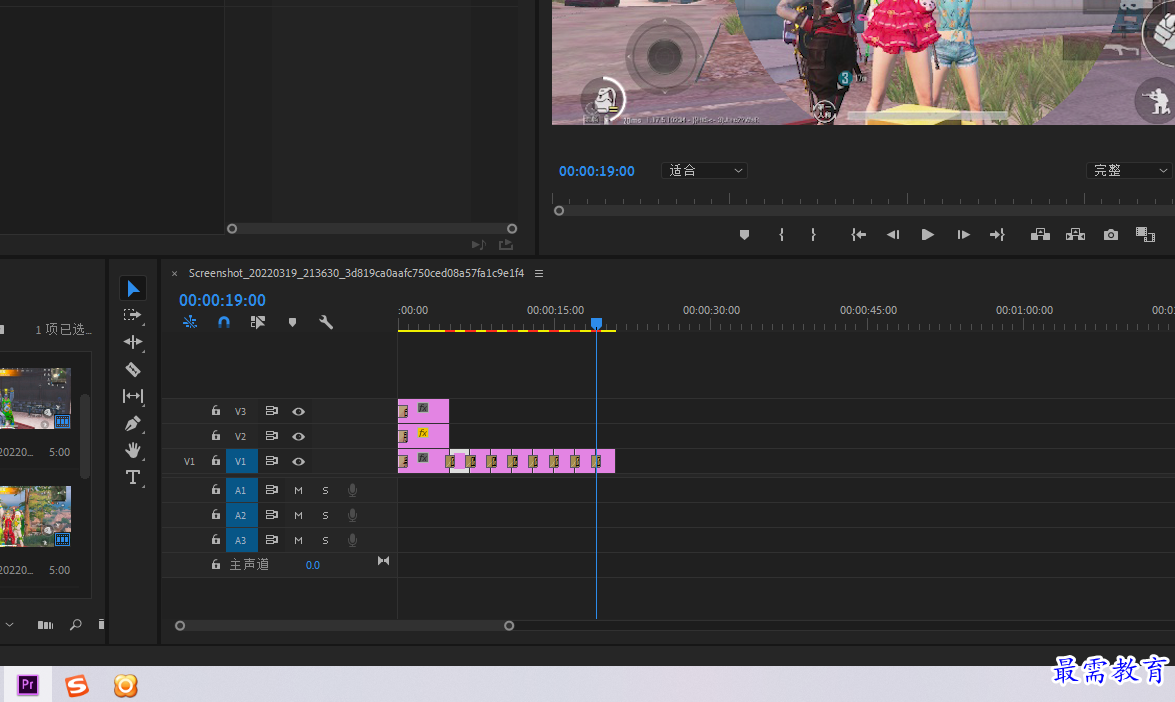Solo audio track A1
Viewport: 1175px width, 702px height.
tap(325, 491)
